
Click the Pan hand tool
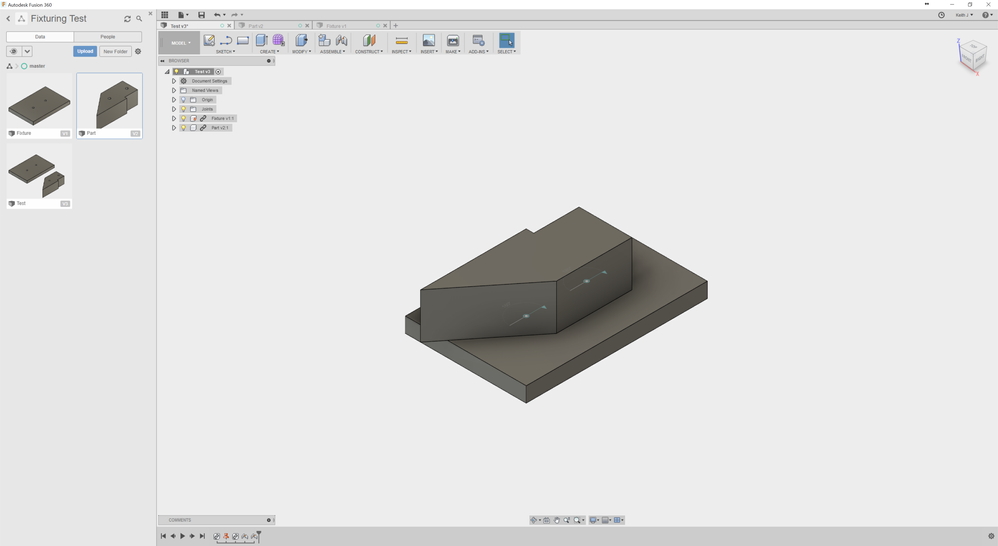556,520
